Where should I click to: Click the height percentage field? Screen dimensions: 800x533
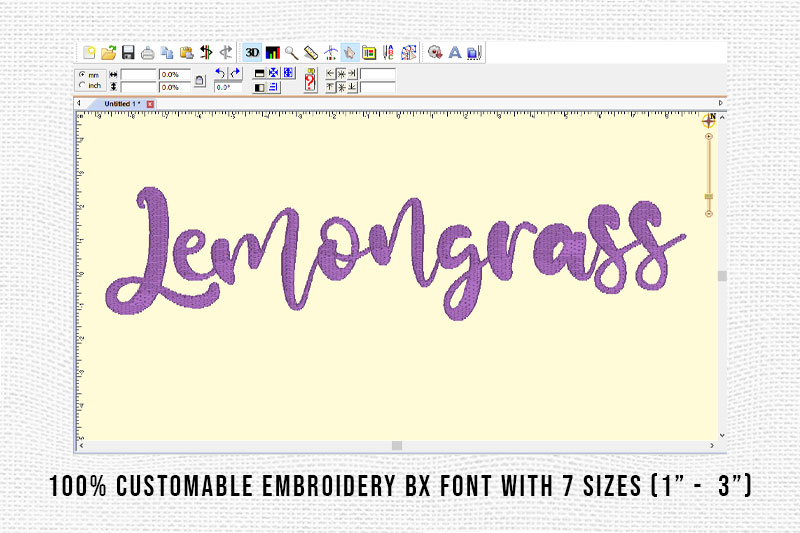174,87
